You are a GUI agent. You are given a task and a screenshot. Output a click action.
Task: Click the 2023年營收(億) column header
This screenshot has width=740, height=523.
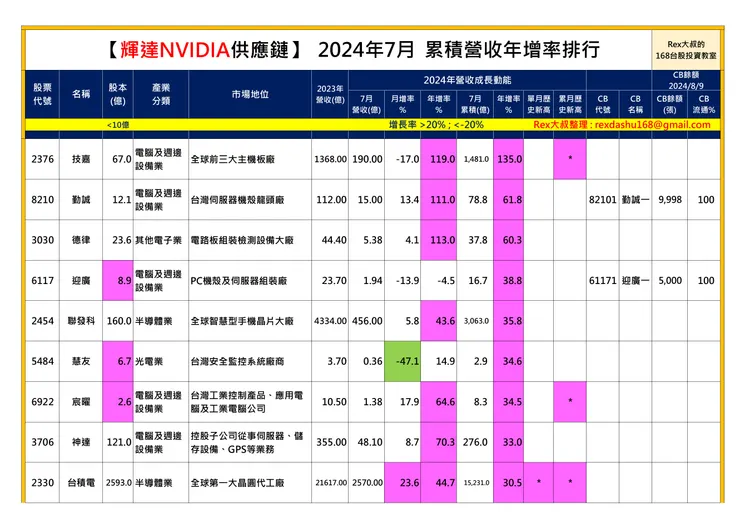pos(330,94)
